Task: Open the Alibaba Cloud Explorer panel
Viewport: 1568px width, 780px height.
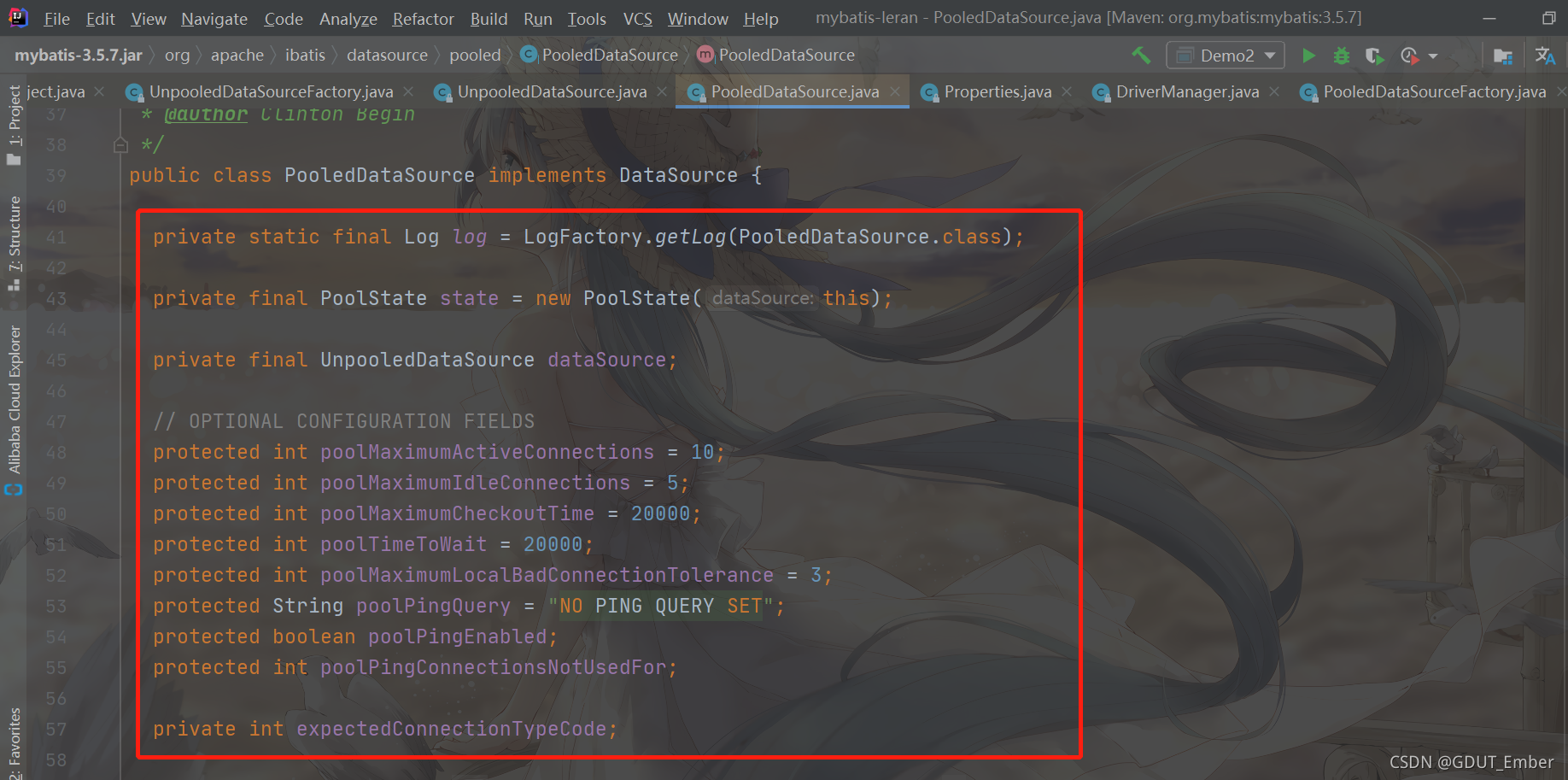Action: pos(15,410)
